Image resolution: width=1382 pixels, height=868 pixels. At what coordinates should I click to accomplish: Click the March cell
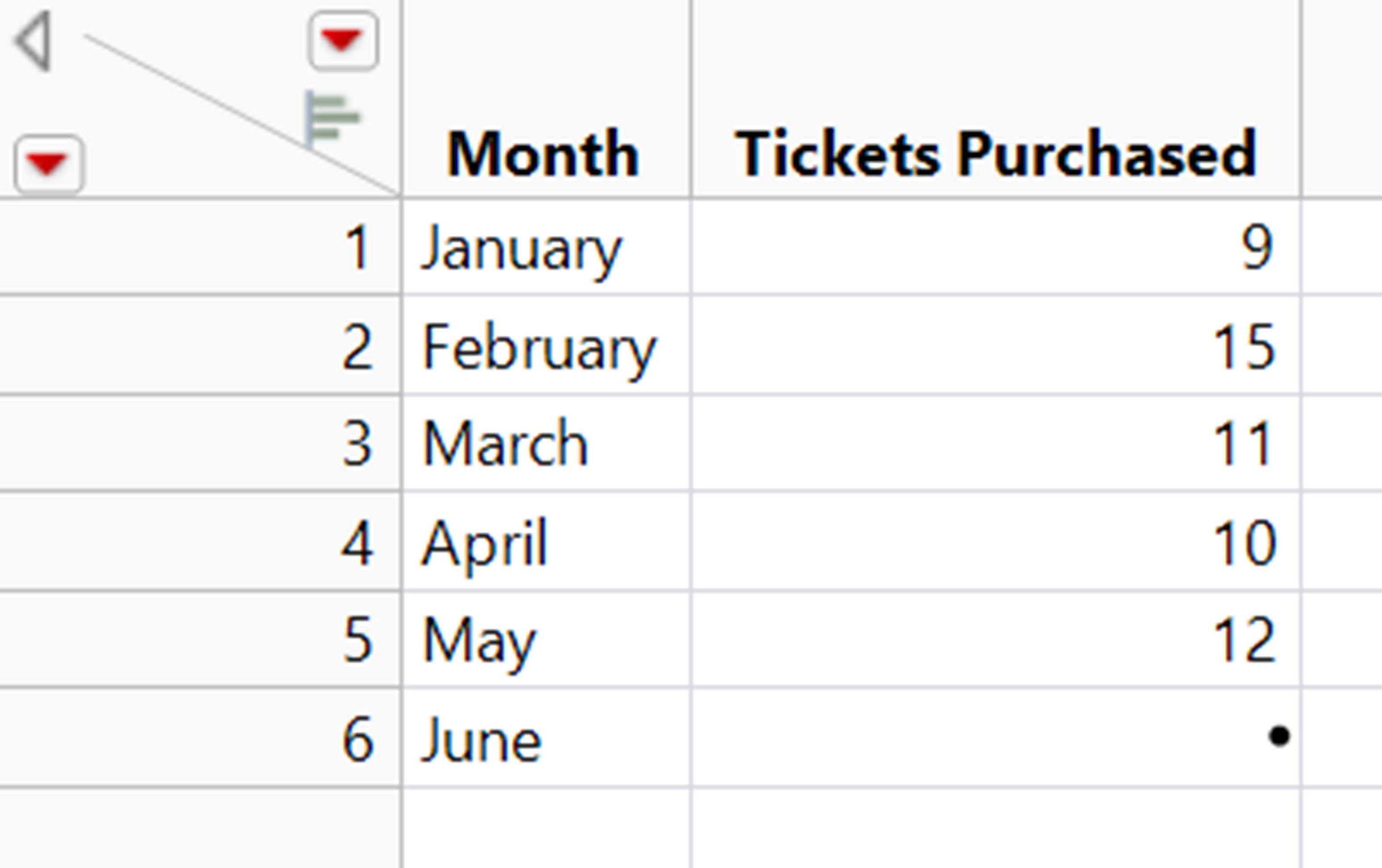point(546,443)
